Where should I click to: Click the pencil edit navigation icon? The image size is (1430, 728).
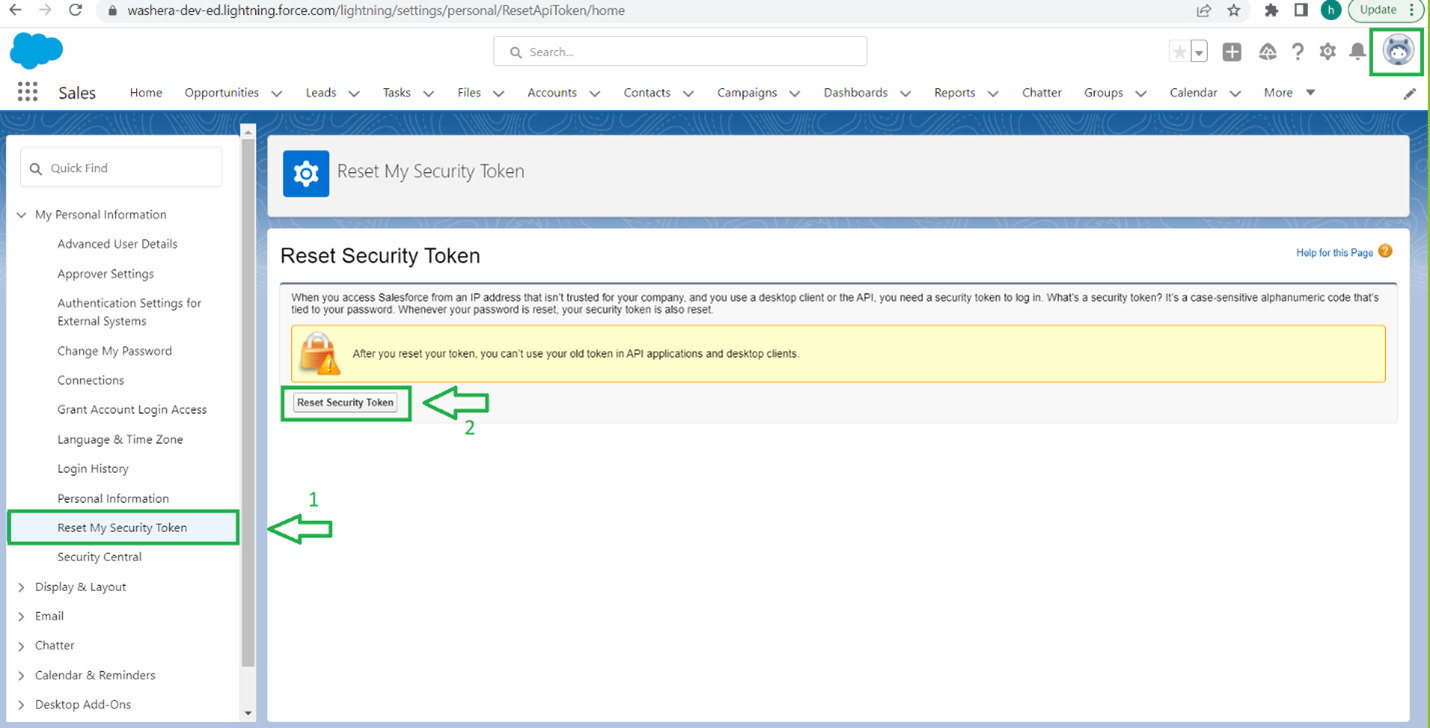(x=1410, y=93)
